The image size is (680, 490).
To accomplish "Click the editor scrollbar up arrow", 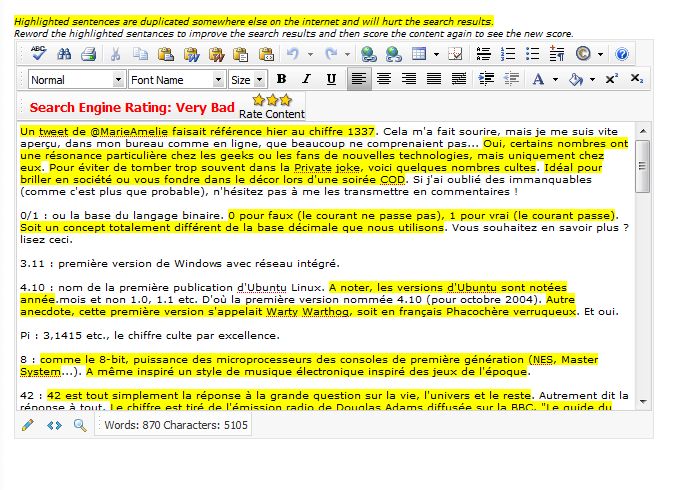I will [643, 131].
